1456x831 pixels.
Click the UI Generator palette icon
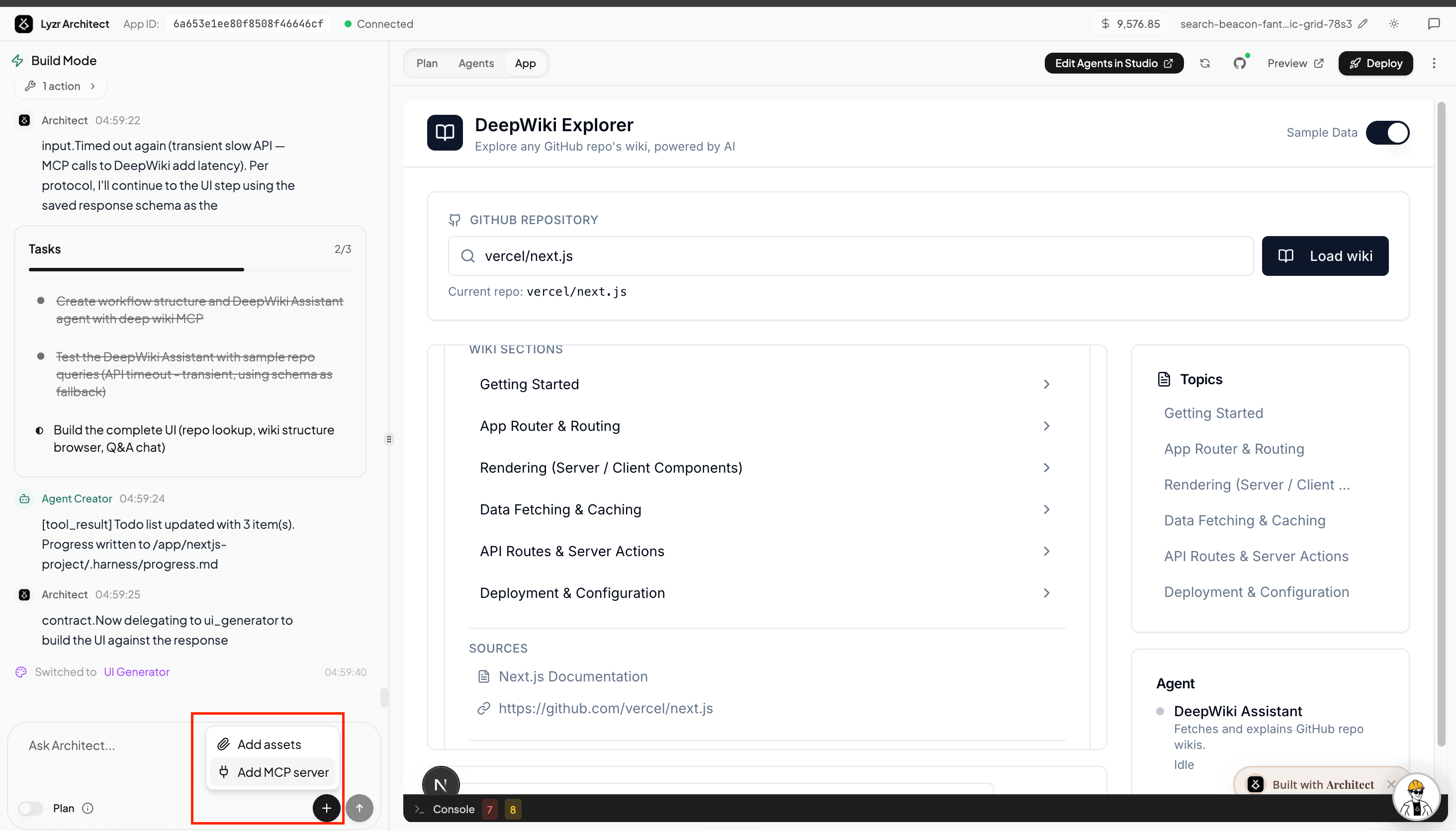tap(21, 672)
